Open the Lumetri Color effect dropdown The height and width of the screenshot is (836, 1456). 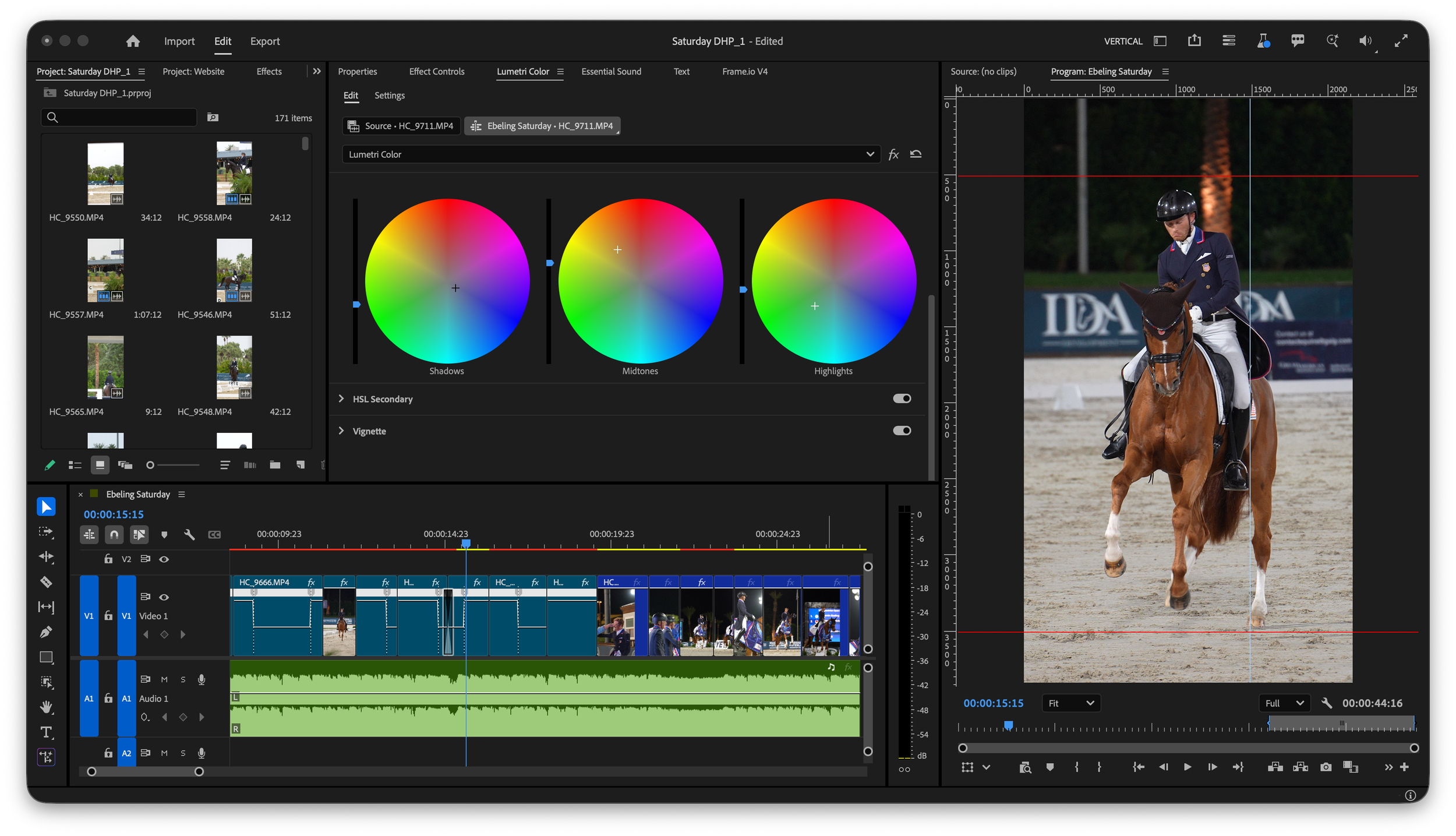pos(611,154)
